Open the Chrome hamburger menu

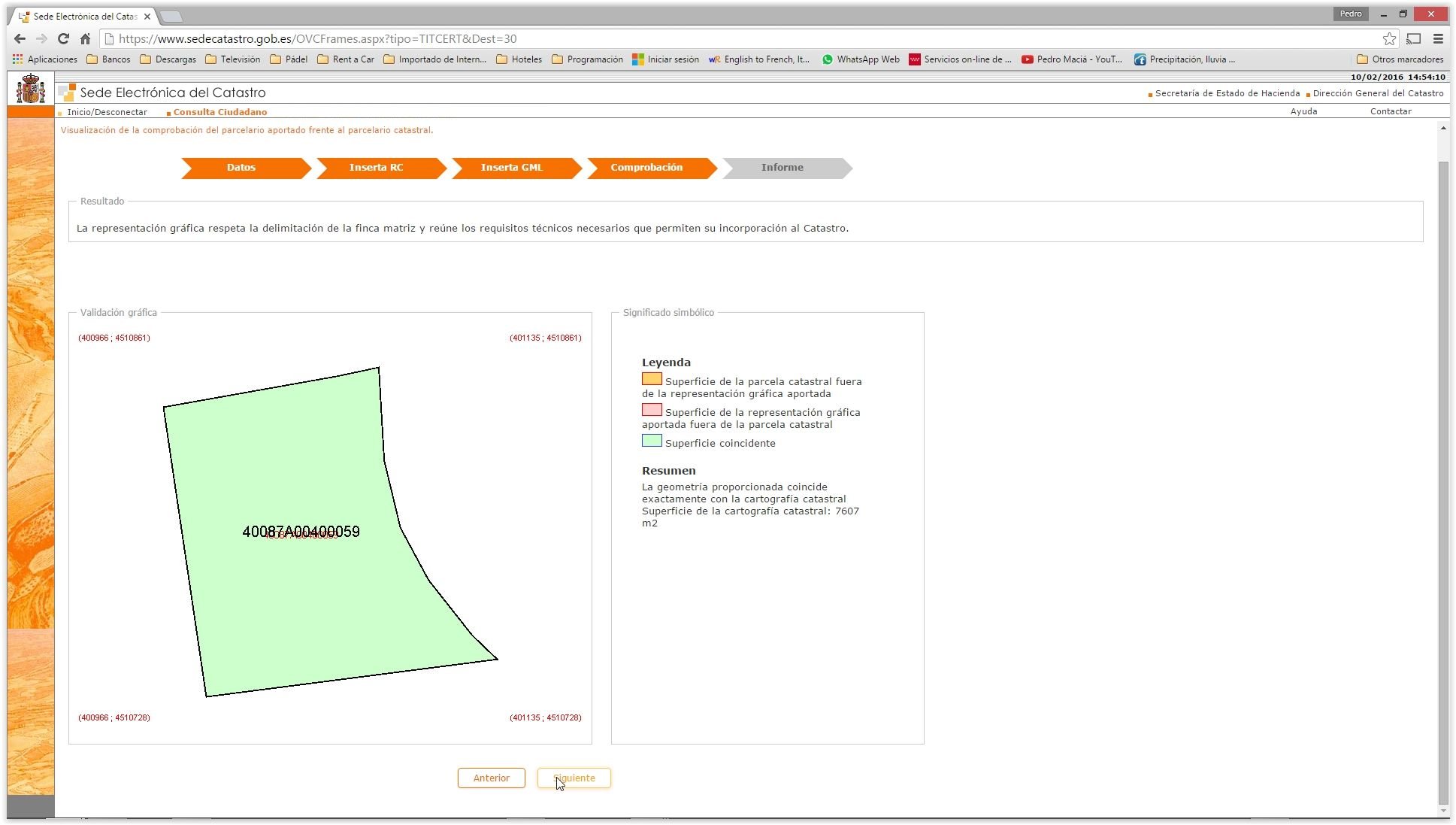point(1438,39)
